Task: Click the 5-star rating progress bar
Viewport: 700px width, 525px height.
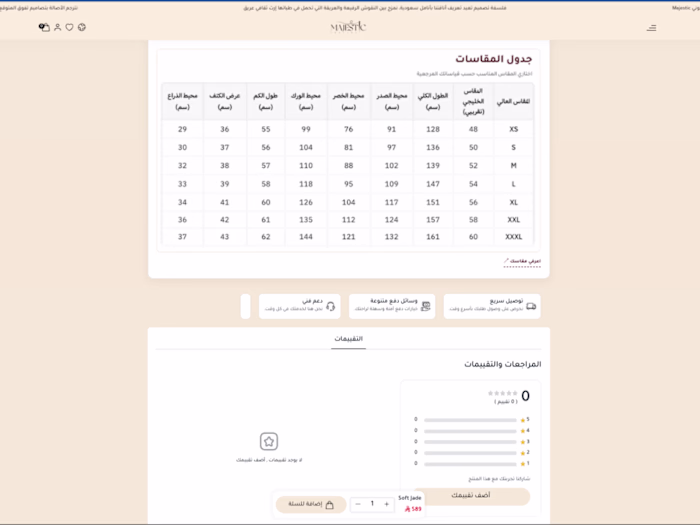Action: click(470, 420)
